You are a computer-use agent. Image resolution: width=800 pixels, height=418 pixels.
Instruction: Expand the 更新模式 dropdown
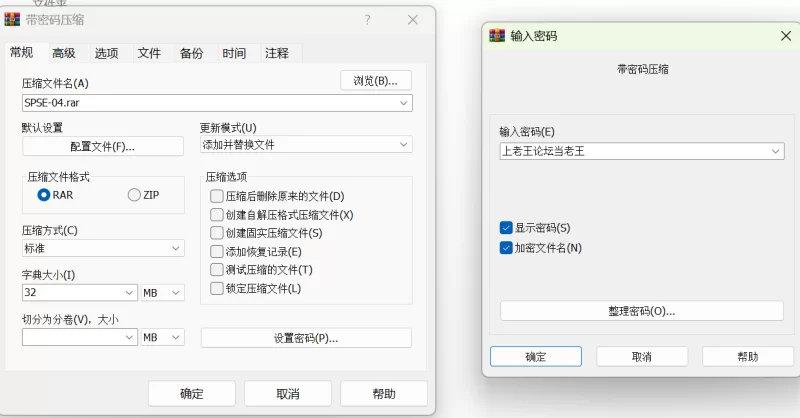404,145
